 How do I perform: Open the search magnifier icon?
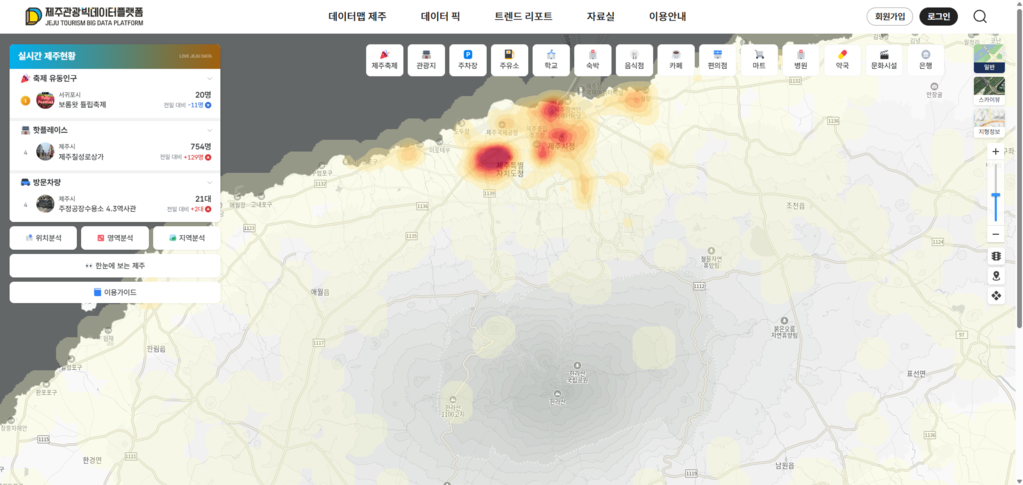tap(980, 16)
